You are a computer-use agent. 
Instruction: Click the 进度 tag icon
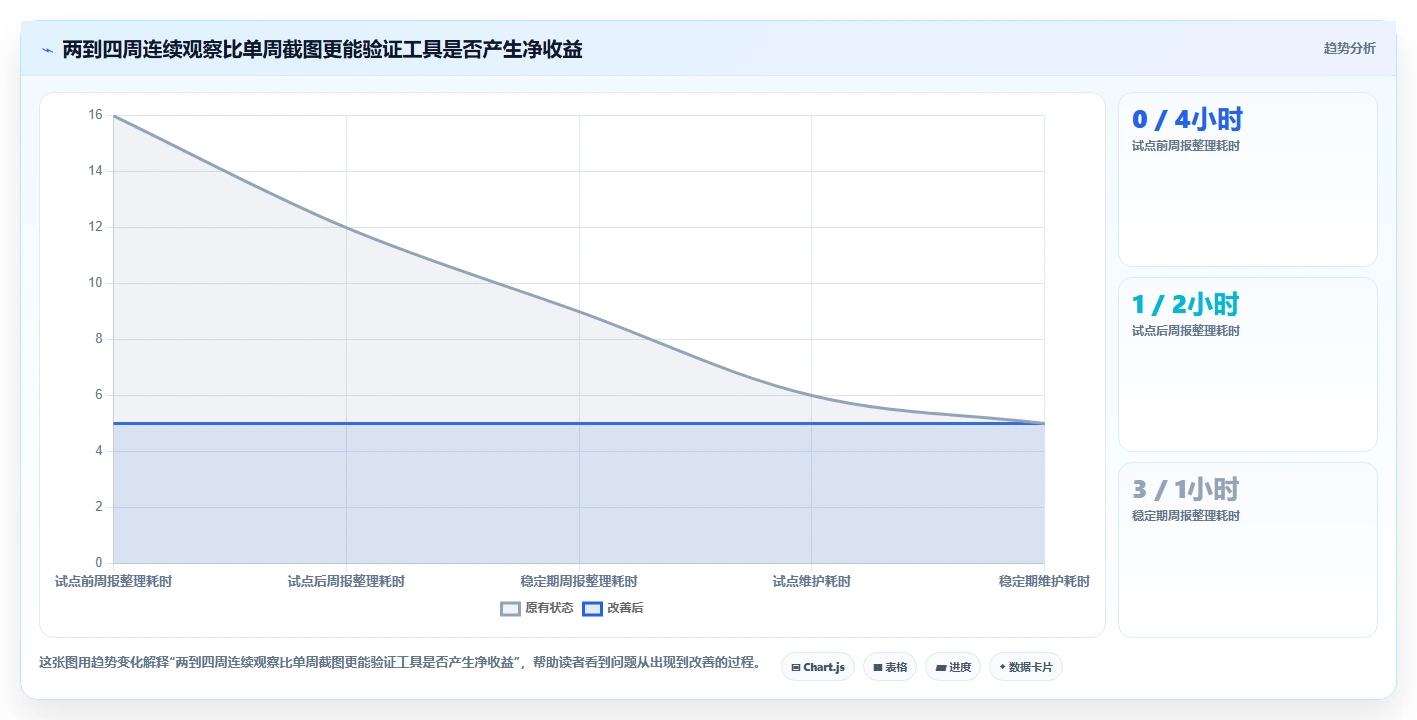coord(941,667)
